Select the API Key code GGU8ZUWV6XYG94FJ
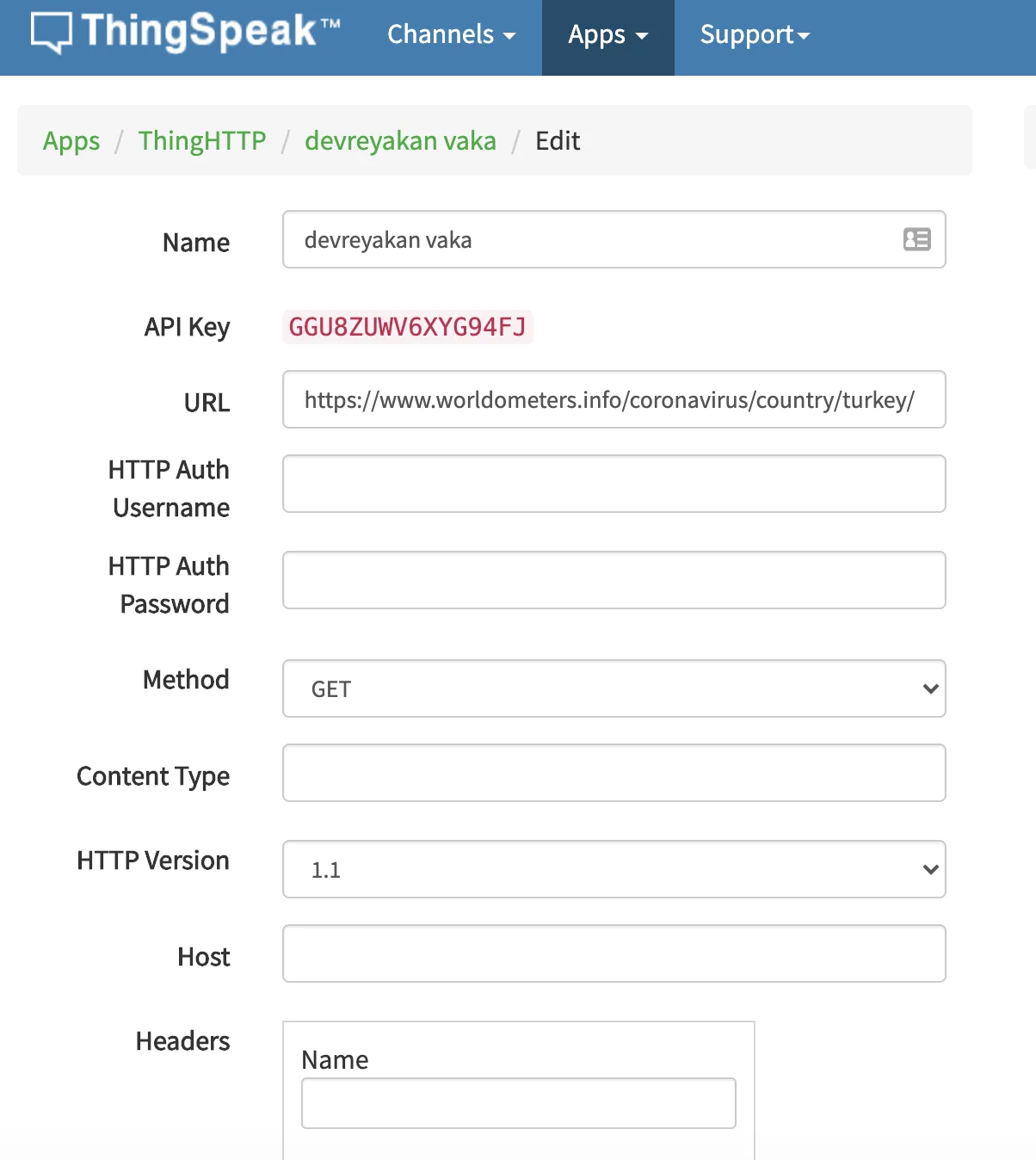 408,327
